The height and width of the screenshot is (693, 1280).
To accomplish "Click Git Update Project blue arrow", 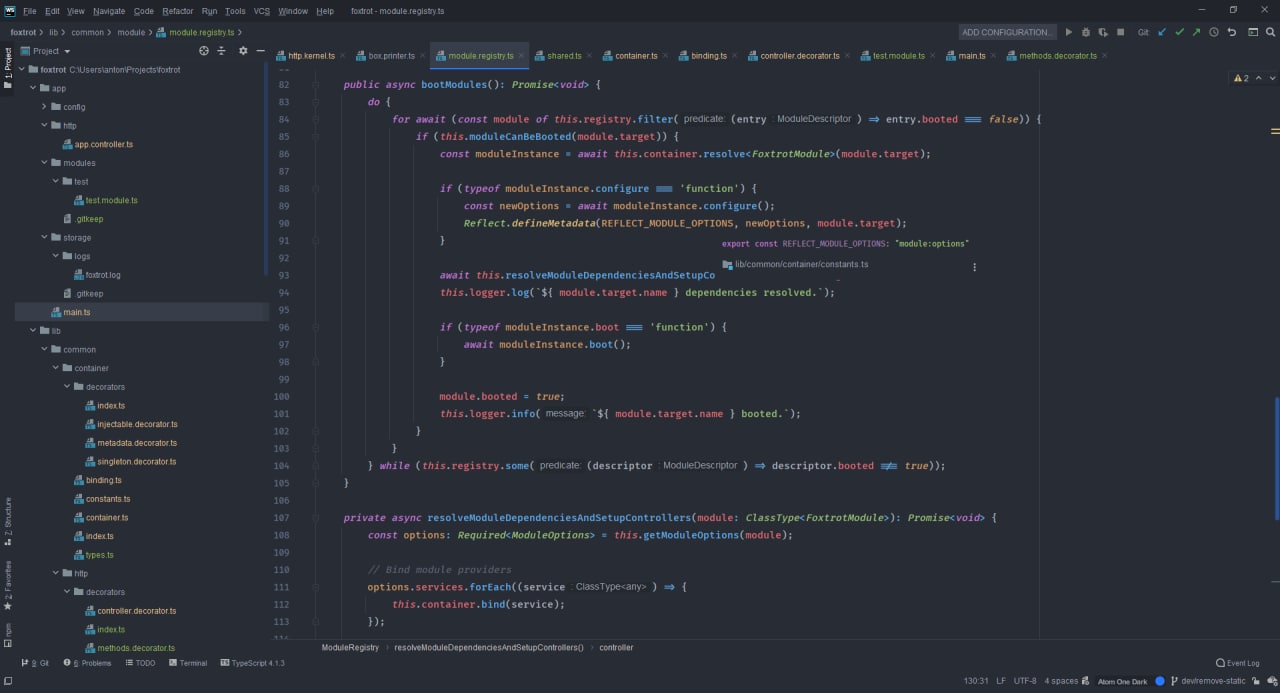I will click(1162, 32).
